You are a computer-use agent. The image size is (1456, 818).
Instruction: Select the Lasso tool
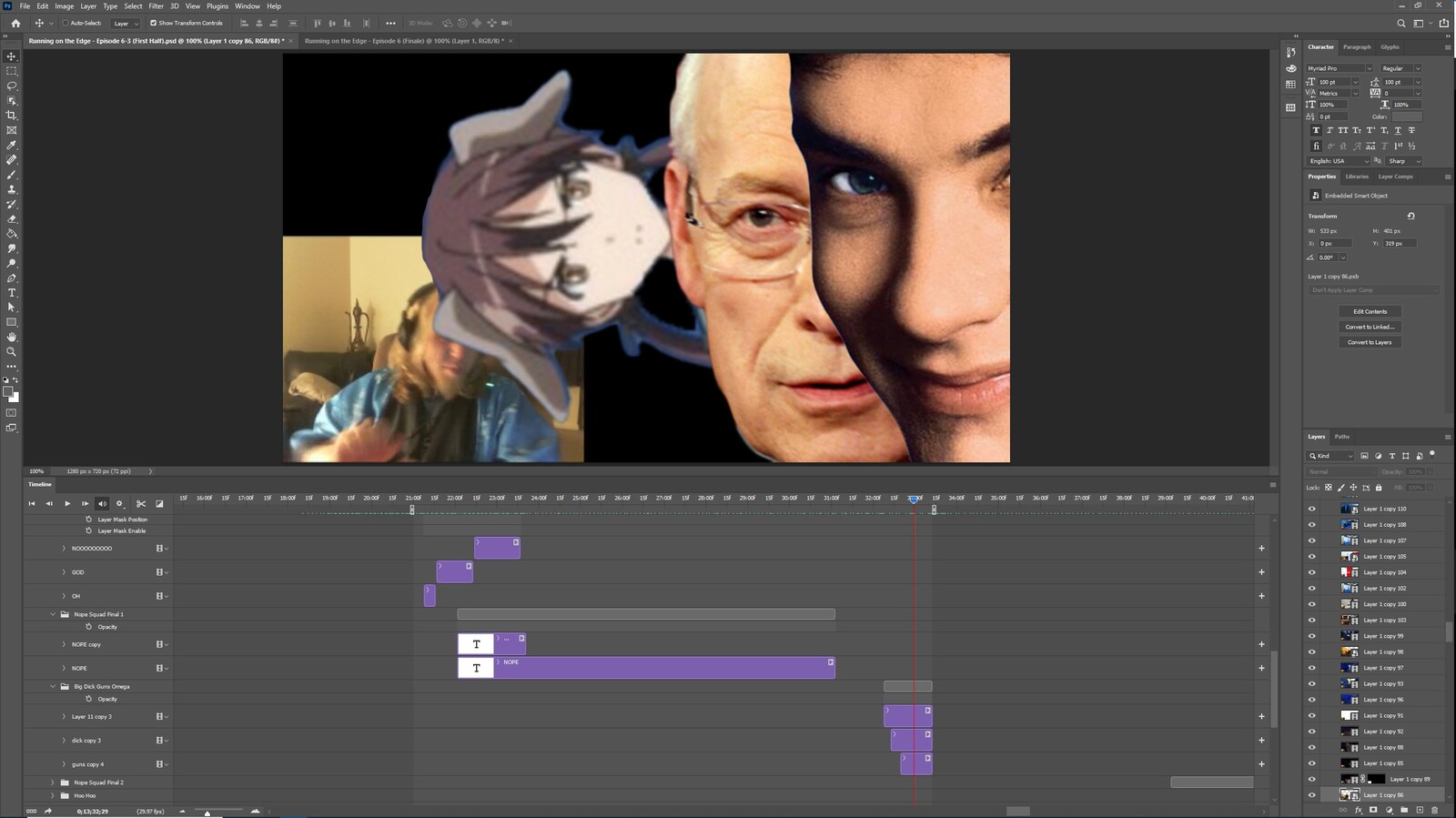point(12,86)
